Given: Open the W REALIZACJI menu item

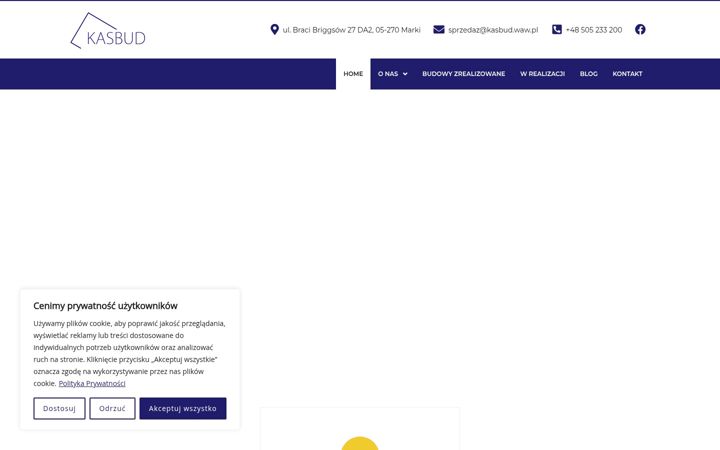Looking at the screenshot, I should point(542,74).
